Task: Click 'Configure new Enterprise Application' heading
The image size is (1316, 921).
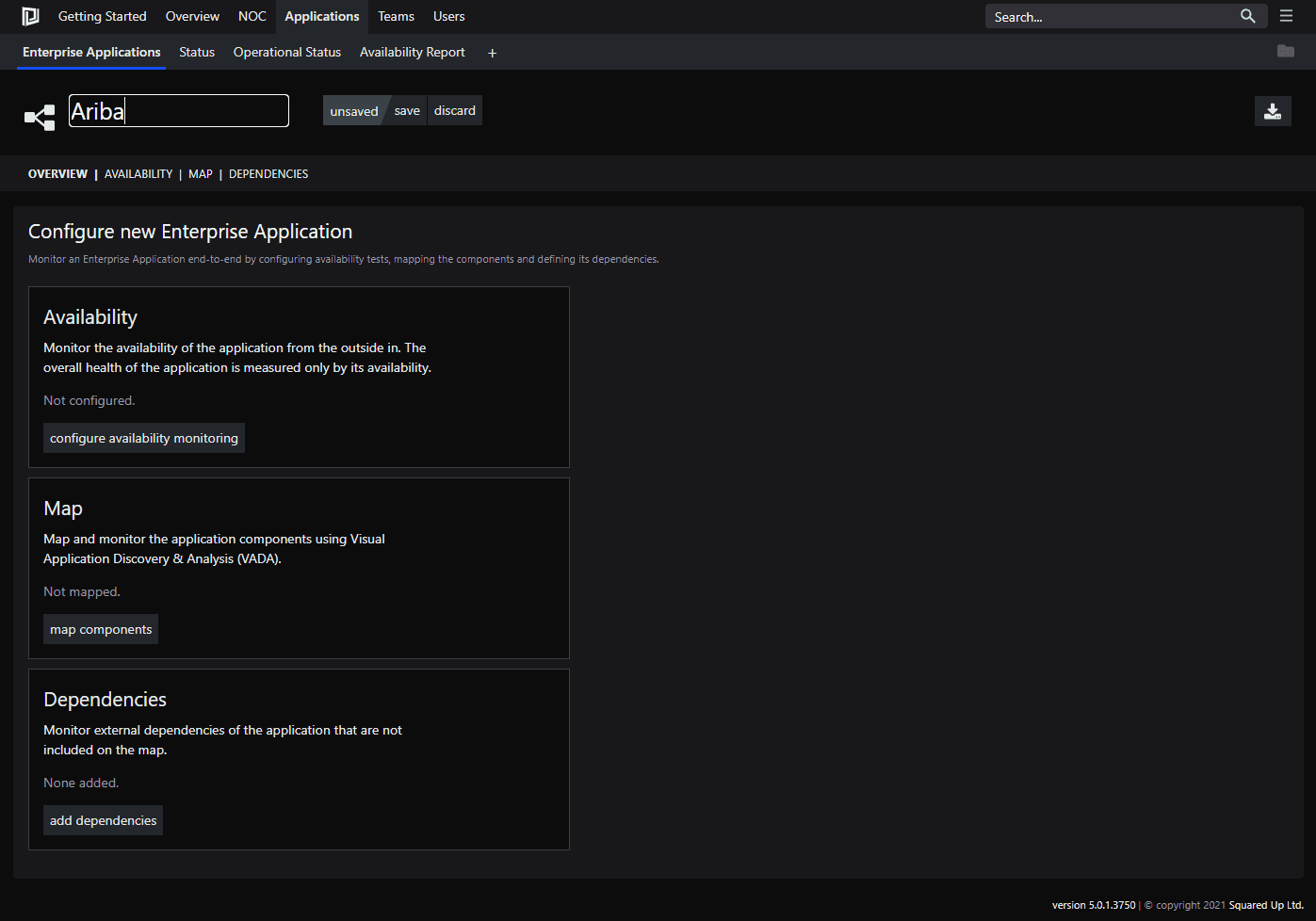Action: coord(190,232)
